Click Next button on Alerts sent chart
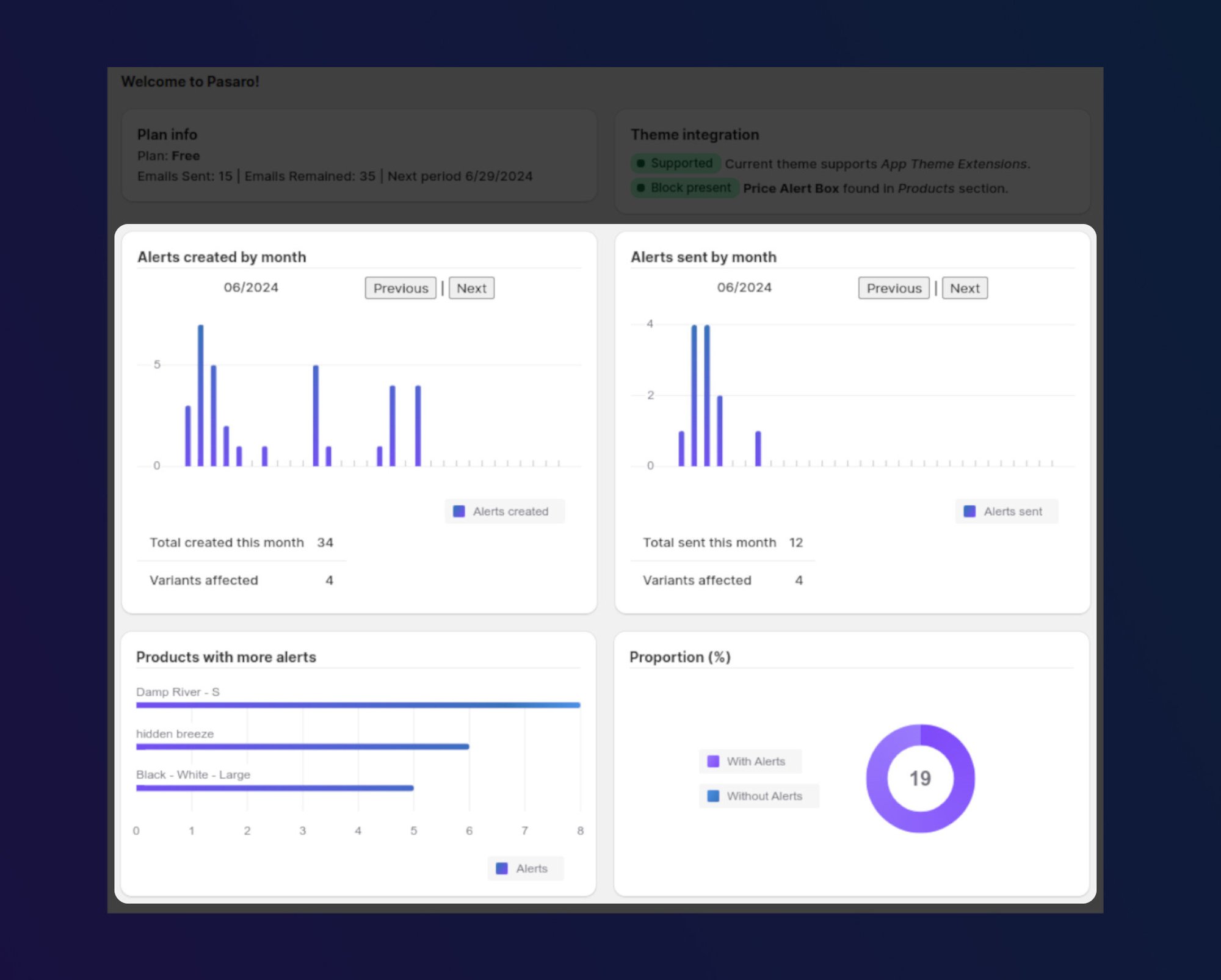Image resolution: width=1221 pixels, height=980 pixels. 963,288
